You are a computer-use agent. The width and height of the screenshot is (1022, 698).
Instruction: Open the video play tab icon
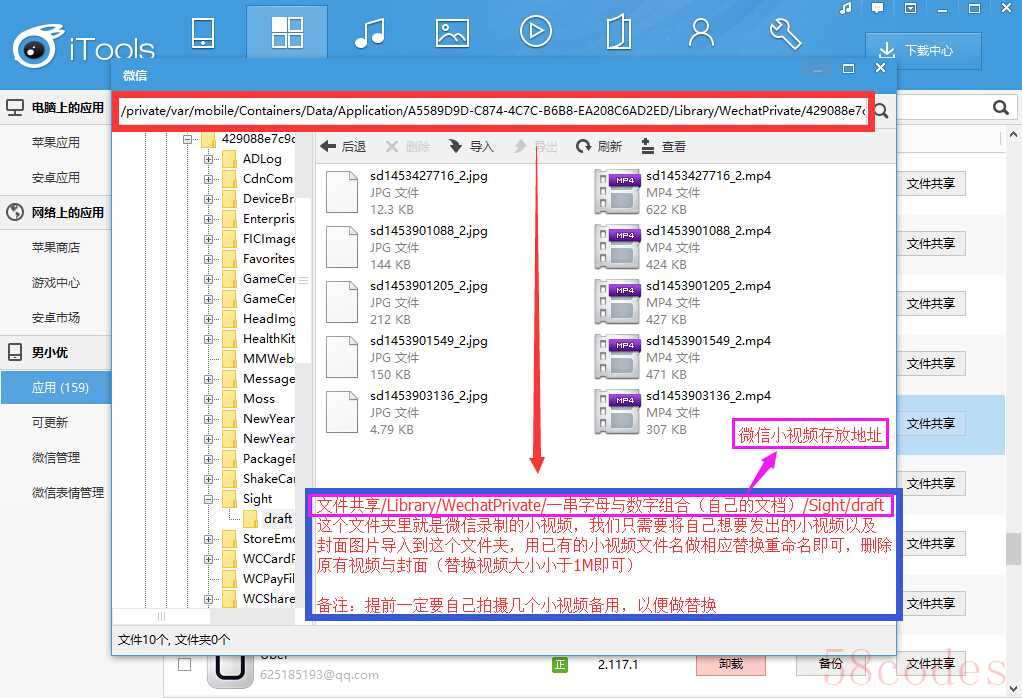(536, 31)
